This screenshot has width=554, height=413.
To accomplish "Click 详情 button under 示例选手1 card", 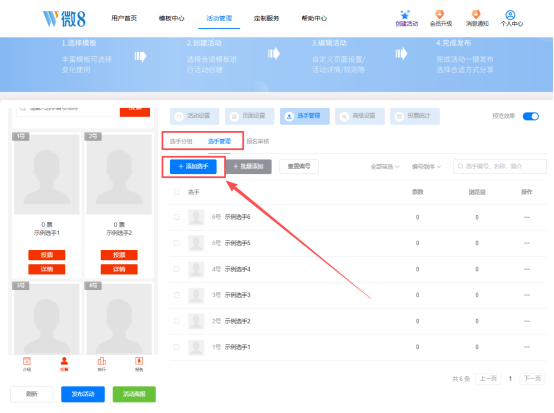I will (47, 269).
